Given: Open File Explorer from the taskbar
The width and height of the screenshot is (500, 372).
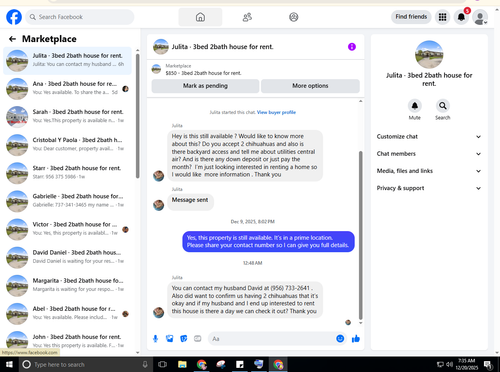Looking at the screenshot, I should click(182, 364).
